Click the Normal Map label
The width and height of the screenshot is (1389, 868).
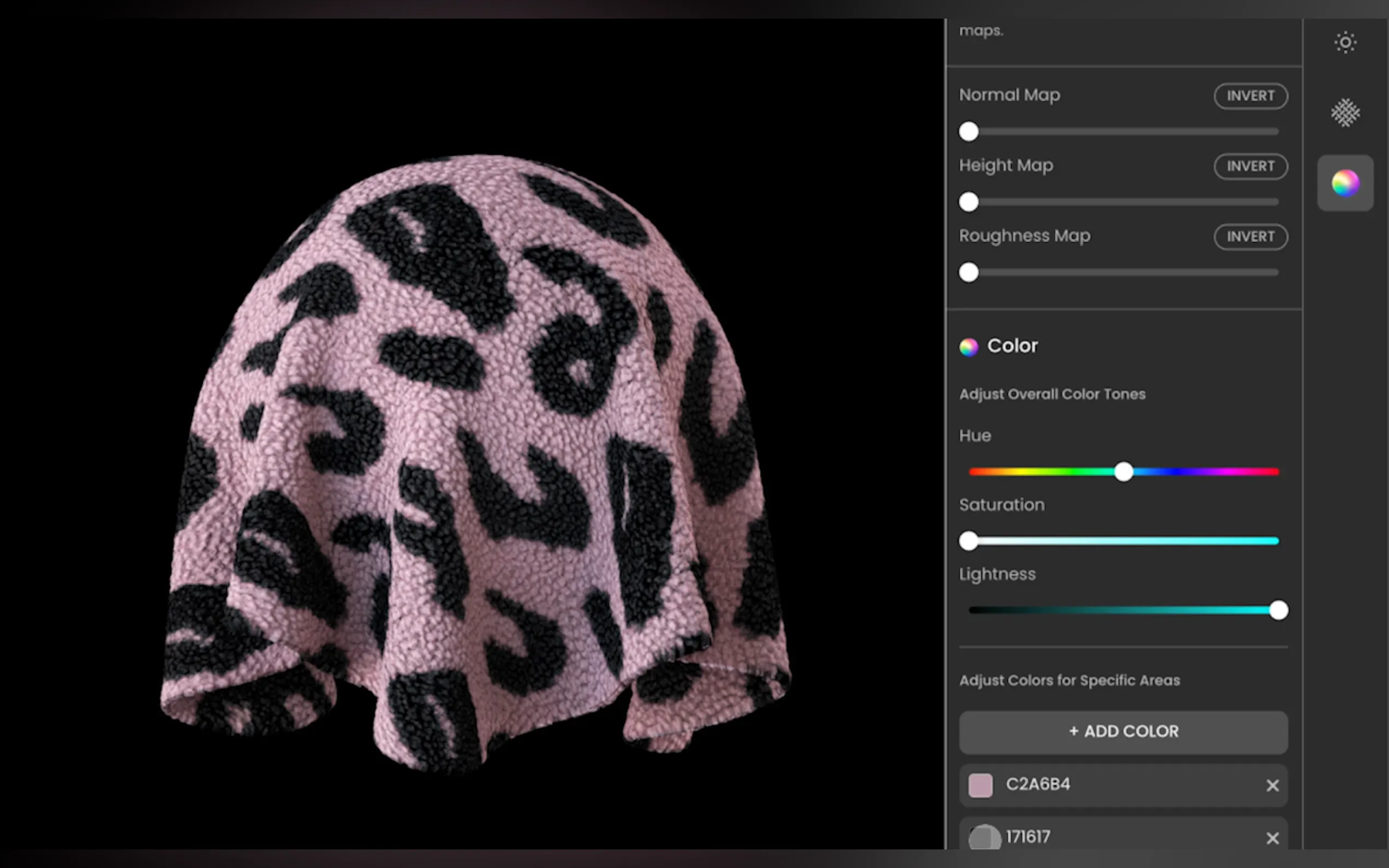1009,95
